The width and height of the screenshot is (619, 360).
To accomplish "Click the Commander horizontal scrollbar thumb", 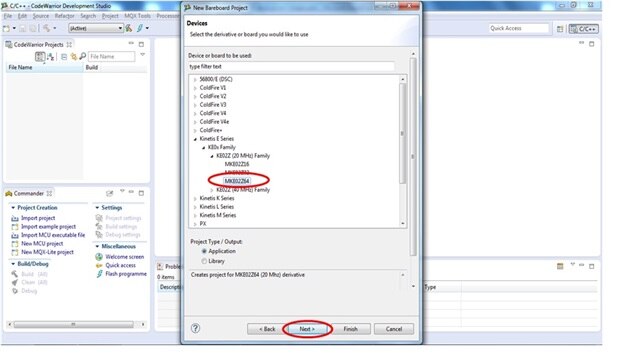I will [73, 324].
